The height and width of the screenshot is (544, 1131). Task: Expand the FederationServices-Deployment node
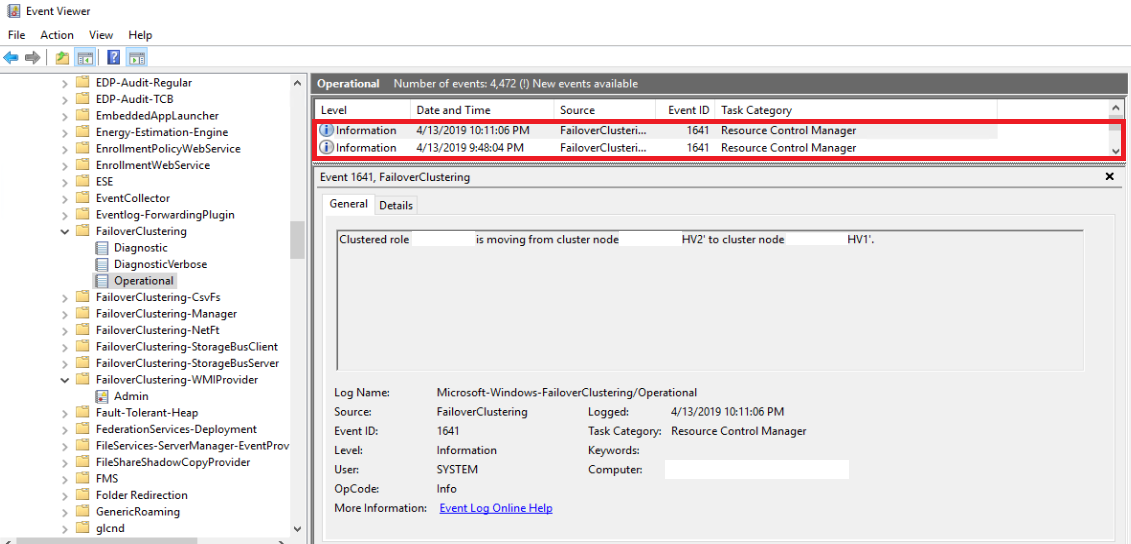coord(65,429)
